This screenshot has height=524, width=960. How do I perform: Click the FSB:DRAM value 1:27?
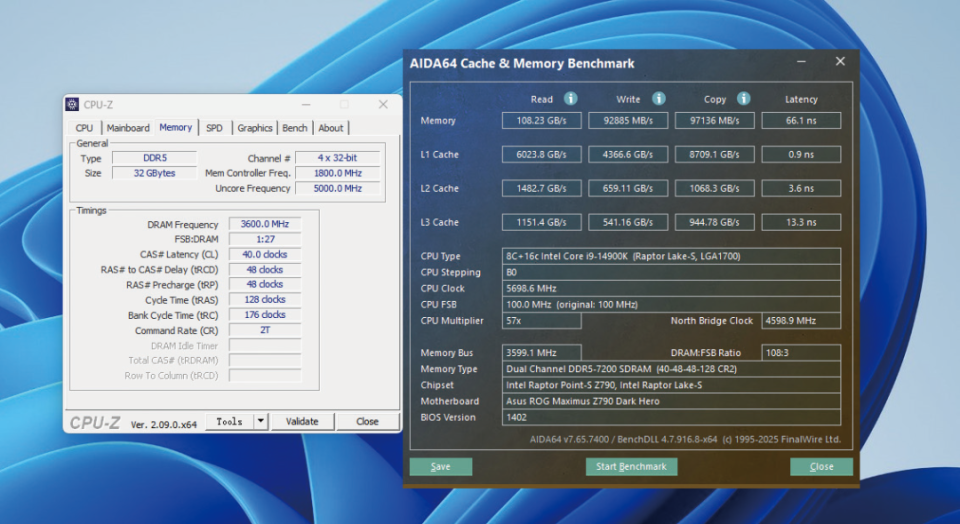(264, 239)
